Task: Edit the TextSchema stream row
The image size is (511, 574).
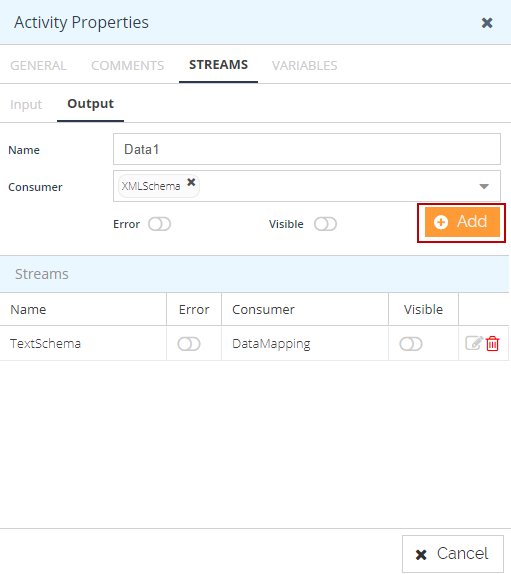Action: [474, 343]
